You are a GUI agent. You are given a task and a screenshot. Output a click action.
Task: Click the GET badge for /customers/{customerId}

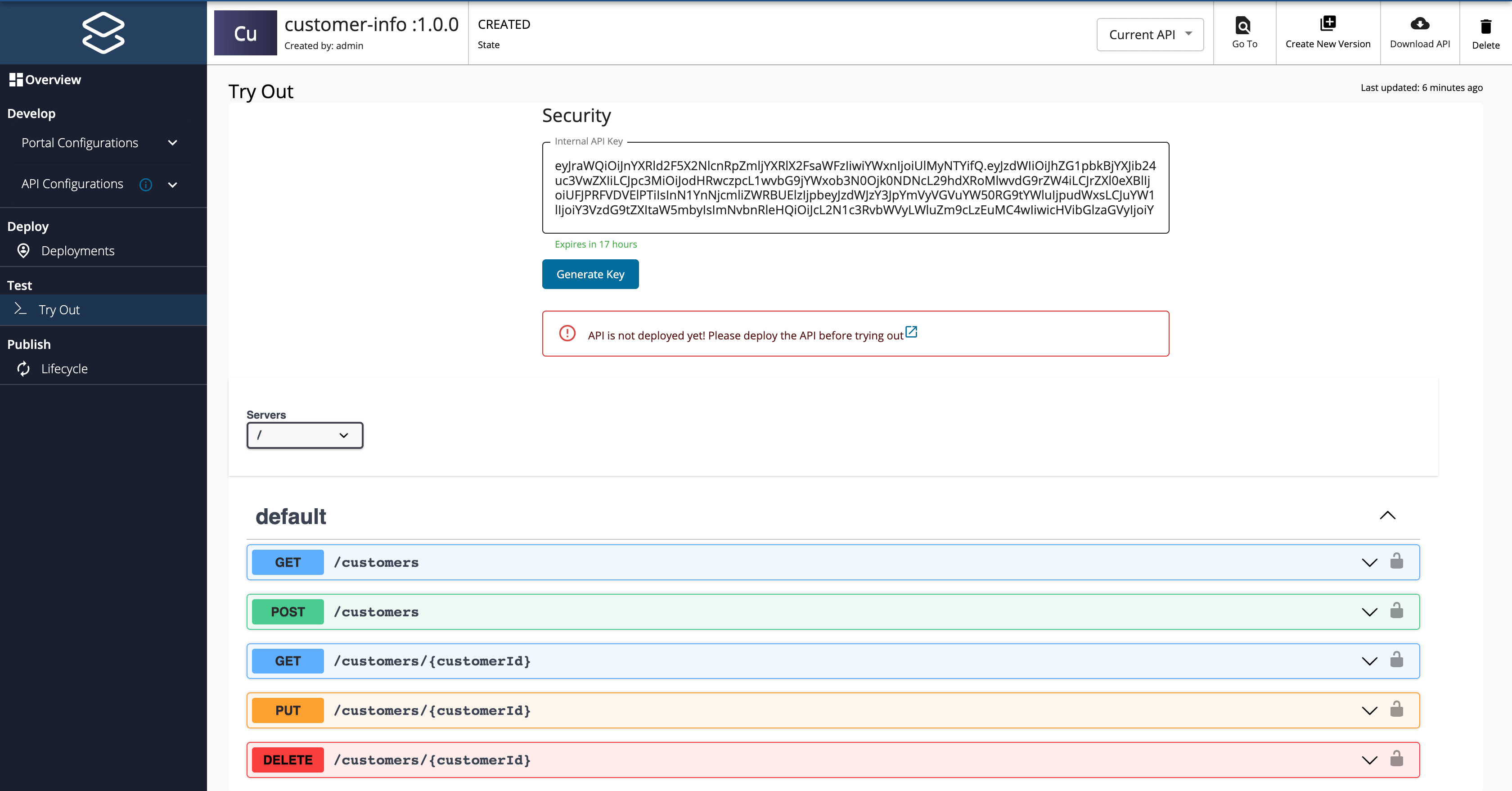(288, 660)
